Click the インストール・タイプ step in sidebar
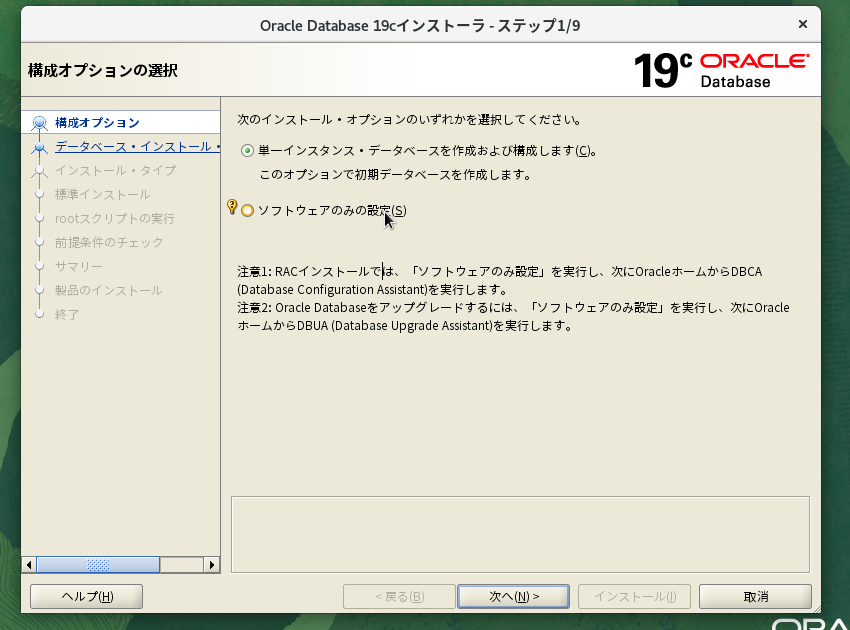This screenshot has width=850, height=630. click(x=115, y=170)
